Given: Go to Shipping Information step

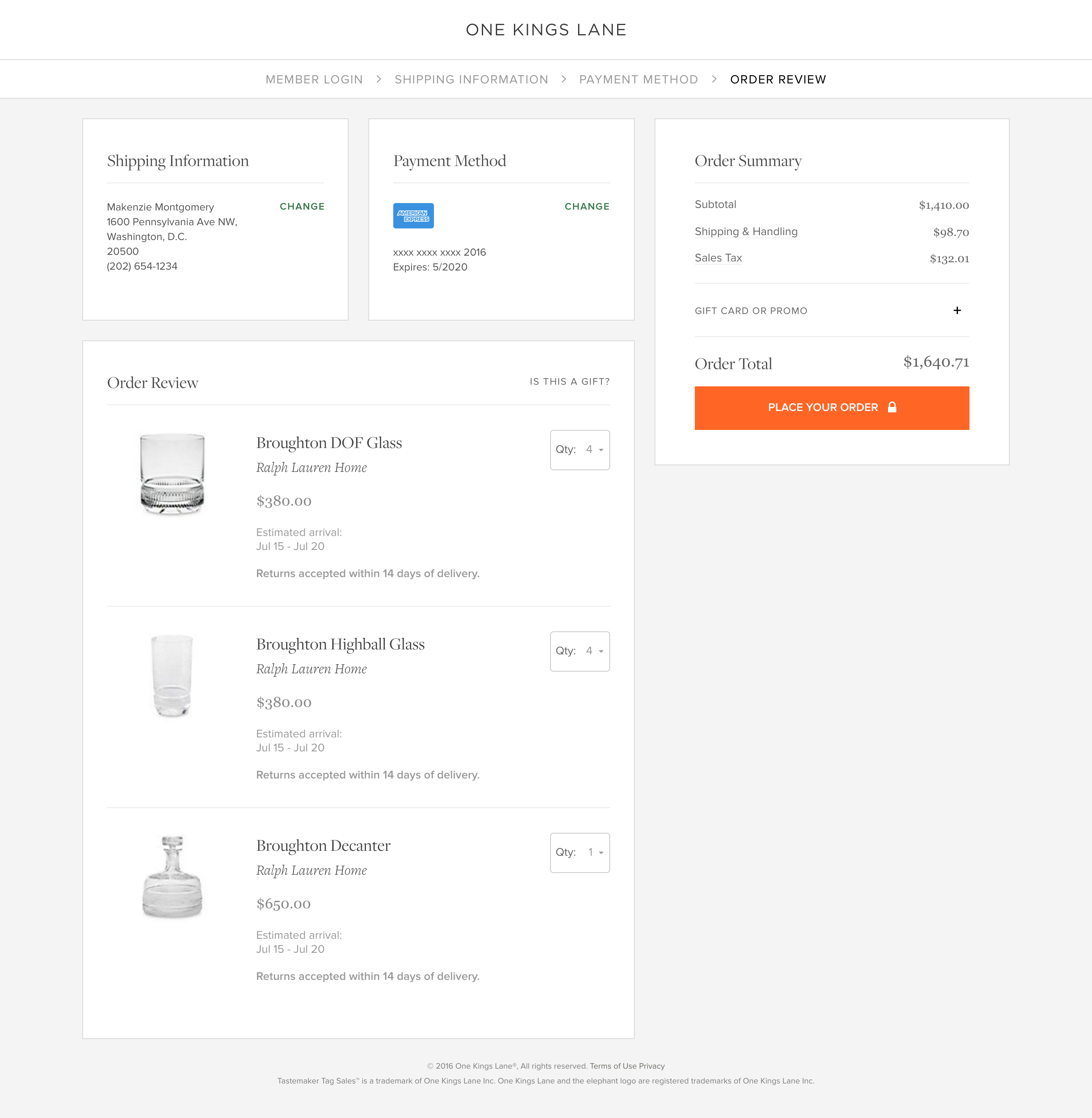Looking at the screenshot, I should coord(471,80).
